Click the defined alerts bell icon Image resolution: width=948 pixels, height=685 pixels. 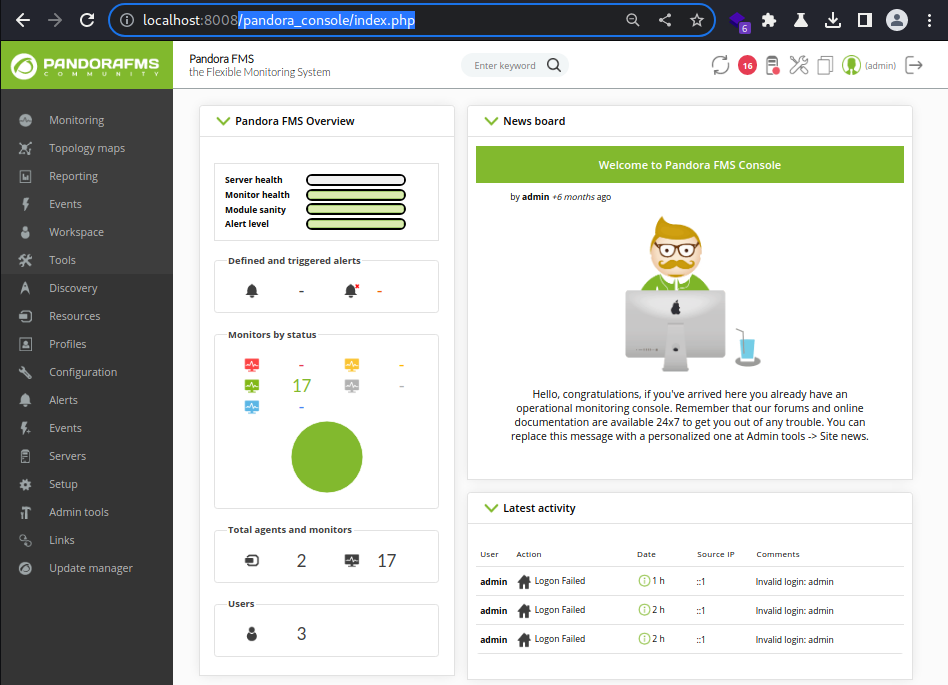(252, 291)
